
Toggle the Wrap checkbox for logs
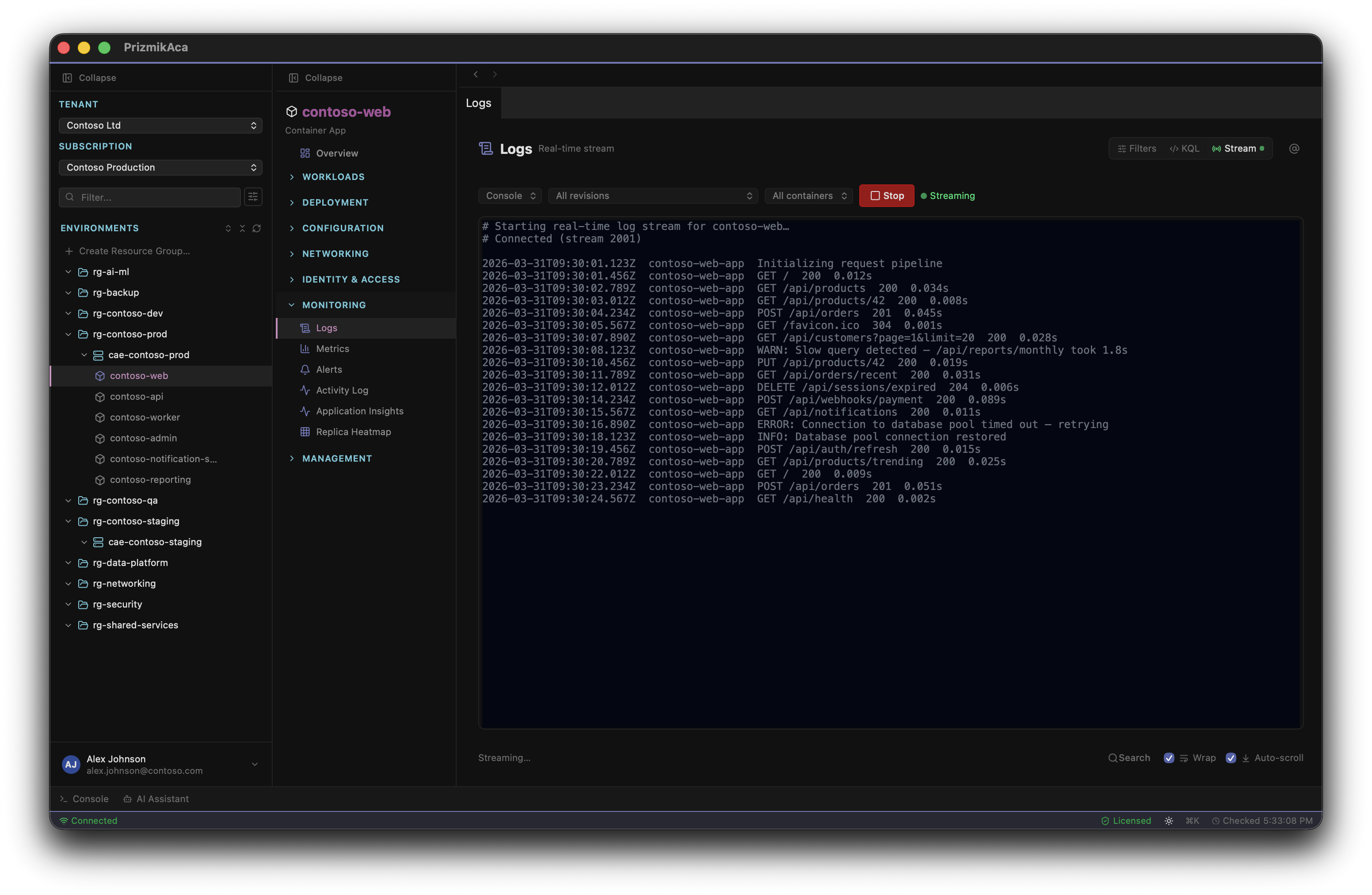point(1169,758)
